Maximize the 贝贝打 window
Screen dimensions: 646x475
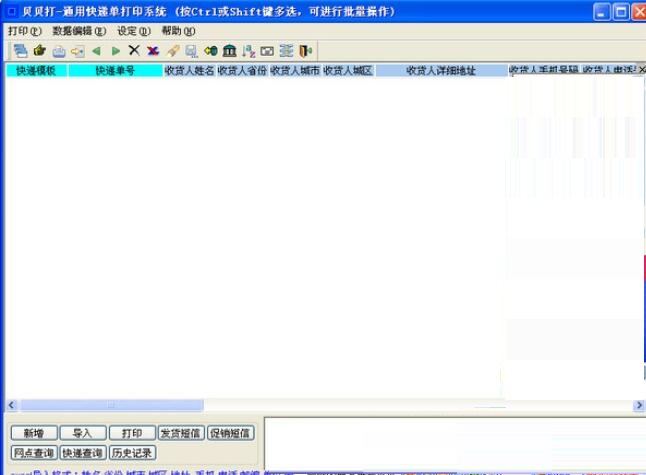[620, 12]
